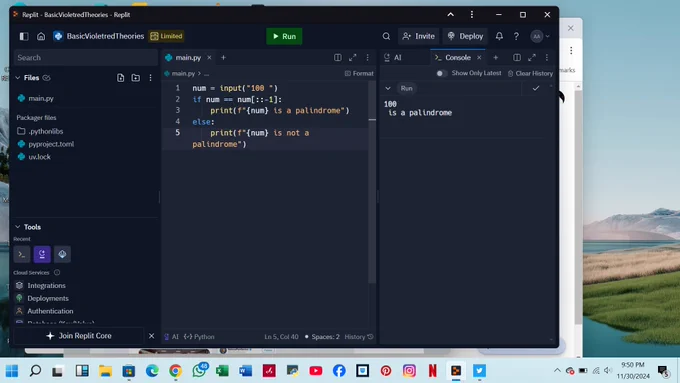Toggle Show Only Latest switch
This screenshot has height=383, width=680.
click(441, 73)
